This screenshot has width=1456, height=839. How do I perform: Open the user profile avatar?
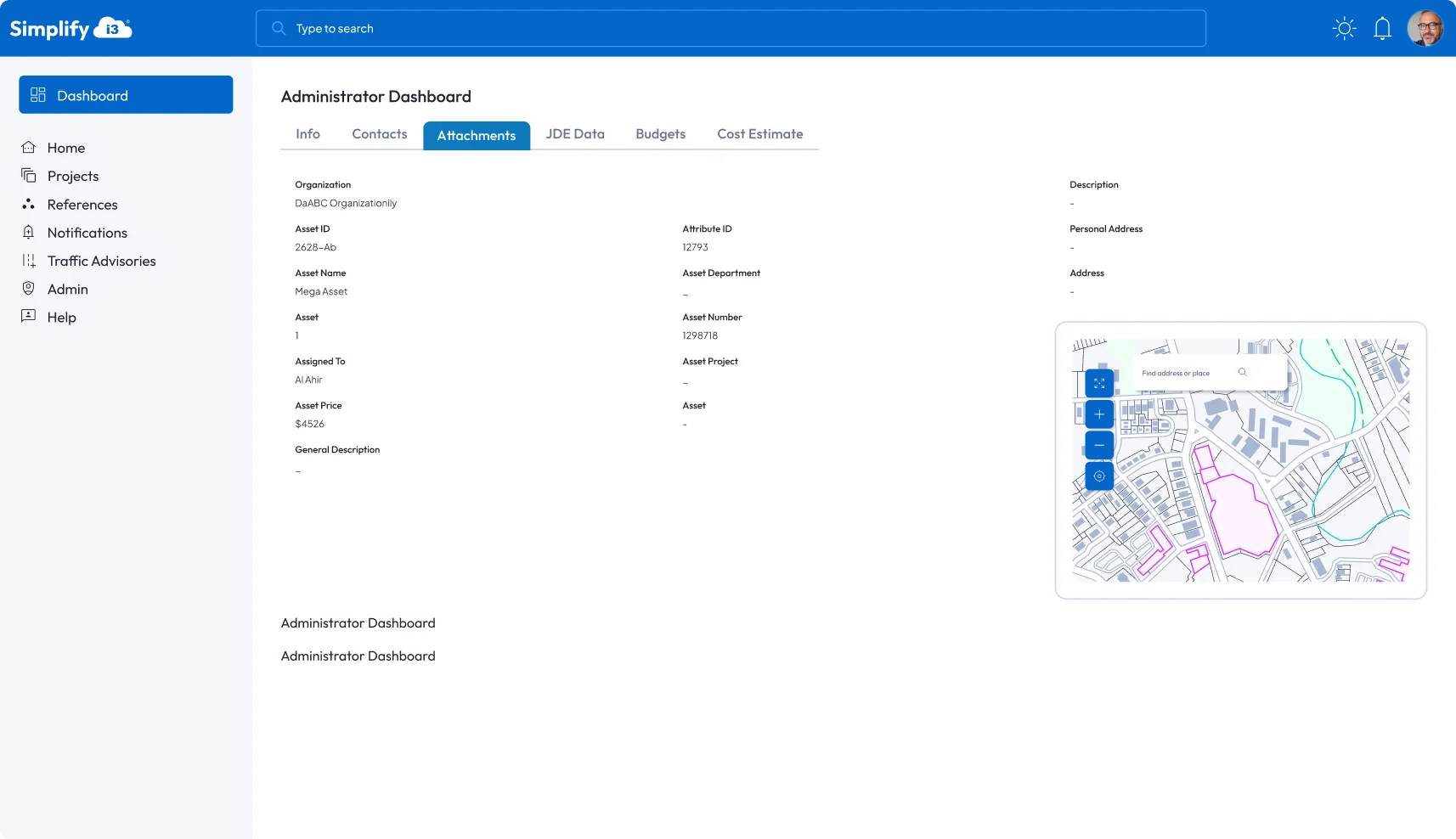[x=1425, y=29]
